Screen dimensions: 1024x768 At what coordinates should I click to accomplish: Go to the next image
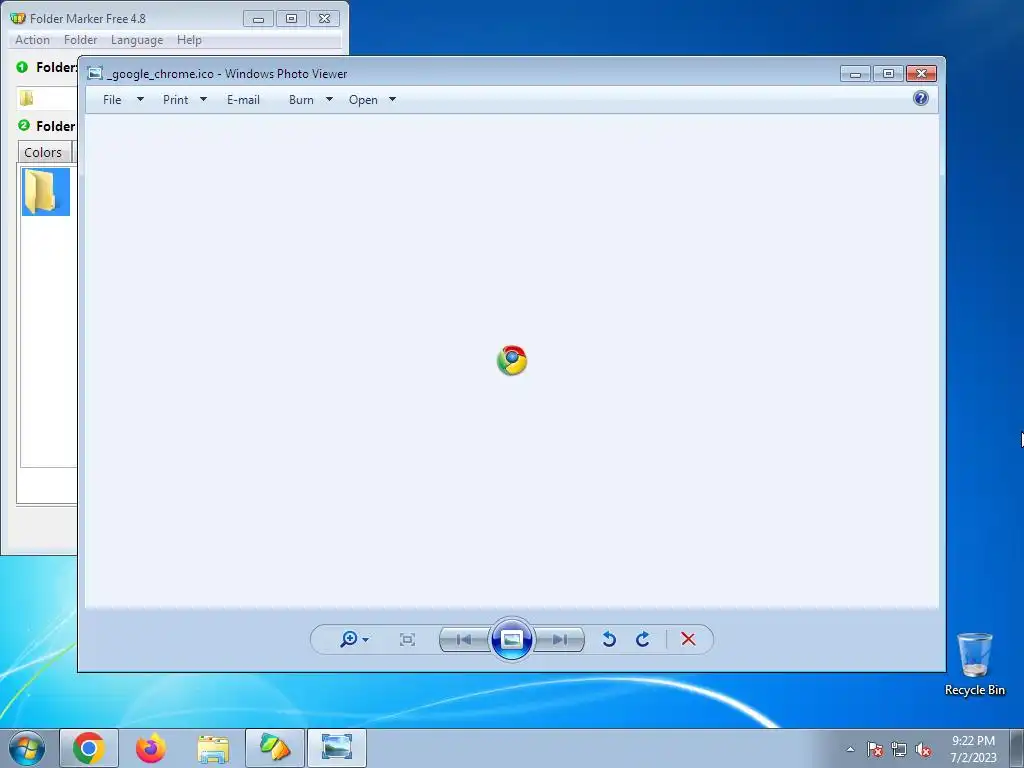559,639
